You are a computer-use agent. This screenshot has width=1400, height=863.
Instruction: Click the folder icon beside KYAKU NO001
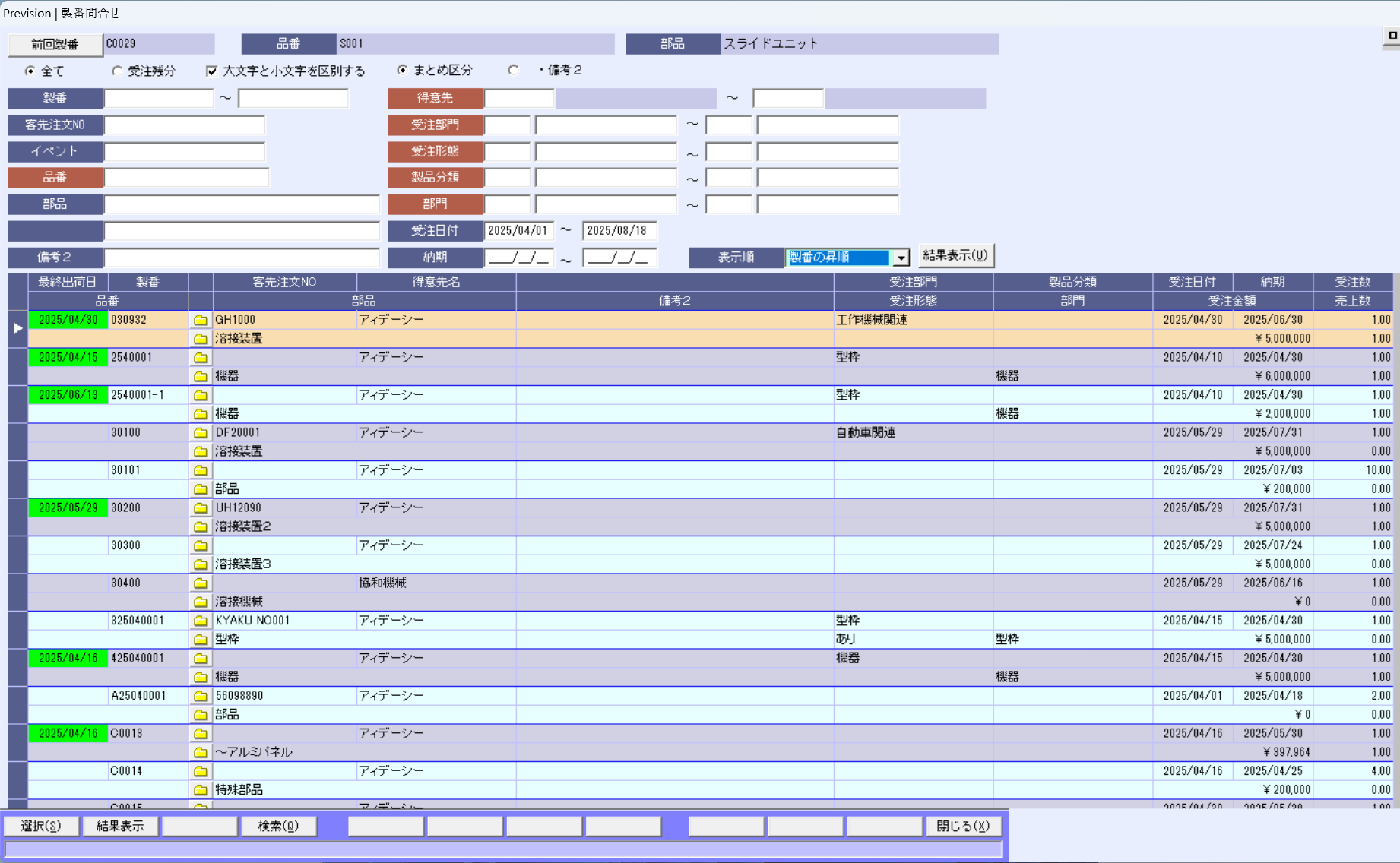tap(201, 621)
